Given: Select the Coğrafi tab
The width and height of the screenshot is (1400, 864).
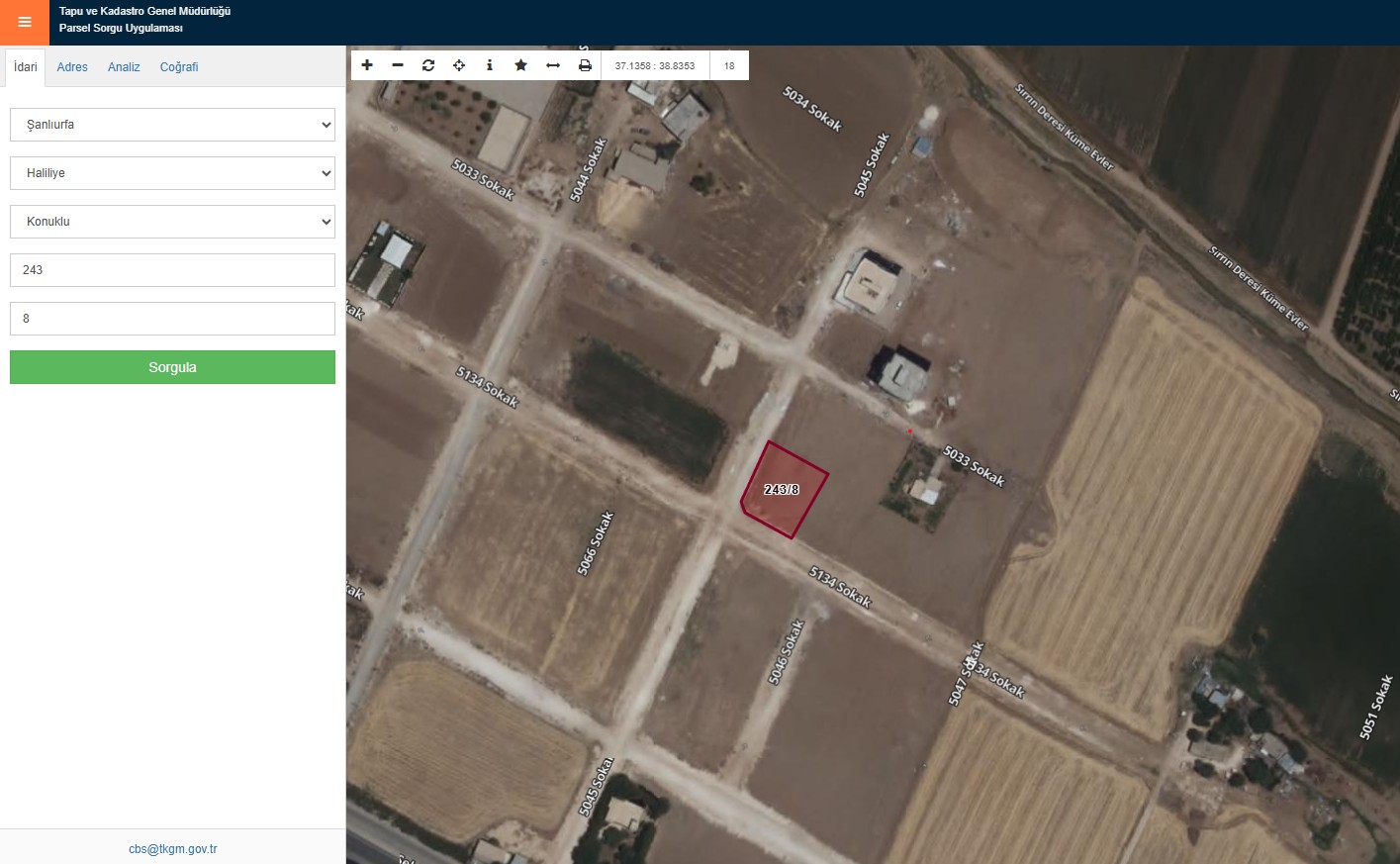Looking at the screenshot, I should point(179,67).
